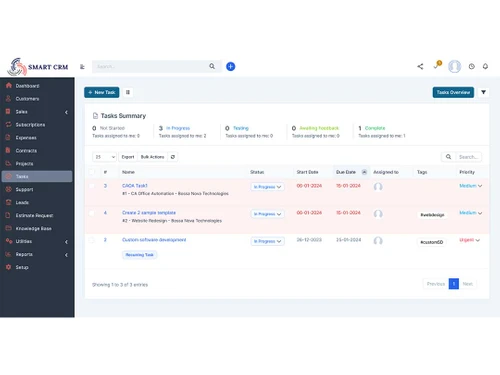Reload the table with the refresh icon
The width and height of the screenshot is (500, 375).
pyautogui.click(x=173, y=157)
